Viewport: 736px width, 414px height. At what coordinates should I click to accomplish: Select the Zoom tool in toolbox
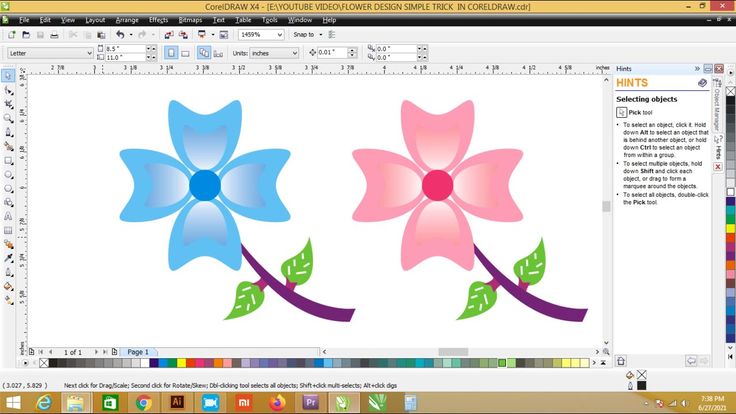[8, 118]
